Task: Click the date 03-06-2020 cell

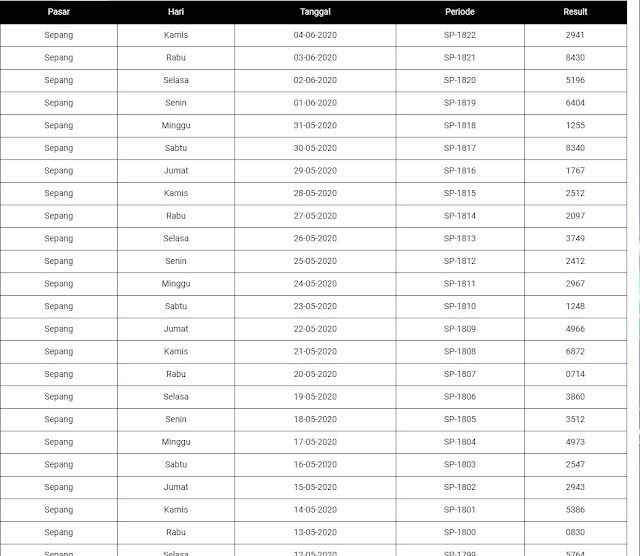Action: 315,58
